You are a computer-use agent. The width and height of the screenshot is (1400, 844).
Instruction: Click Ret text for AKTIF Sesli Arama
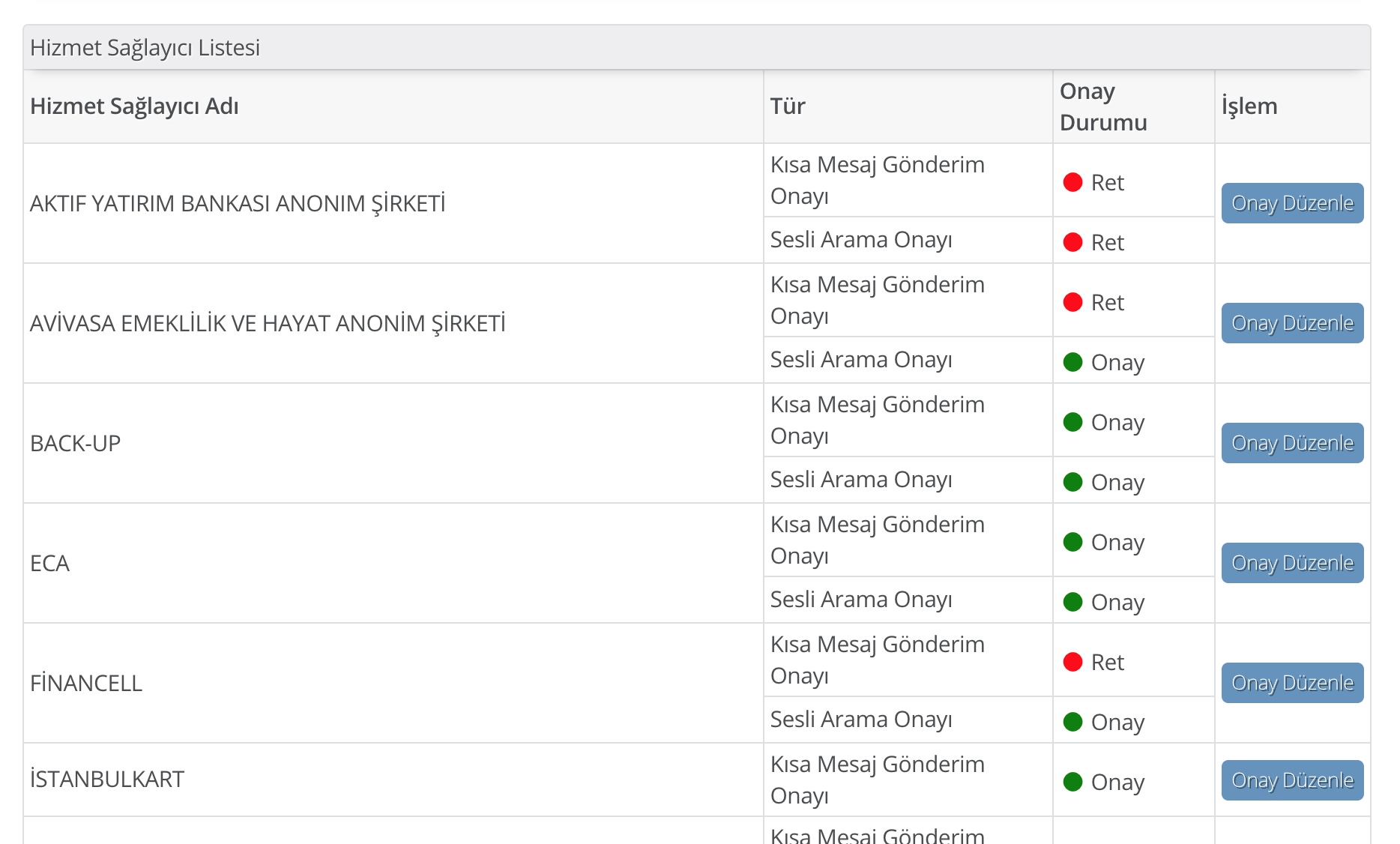click(1108, 242)
